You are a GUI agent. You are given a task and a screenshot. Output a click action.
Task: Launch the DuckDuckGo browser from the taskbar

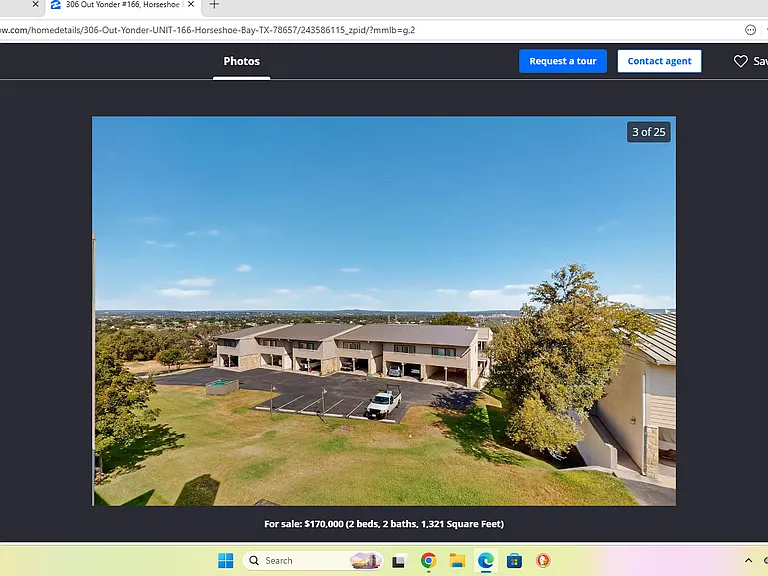543,560
